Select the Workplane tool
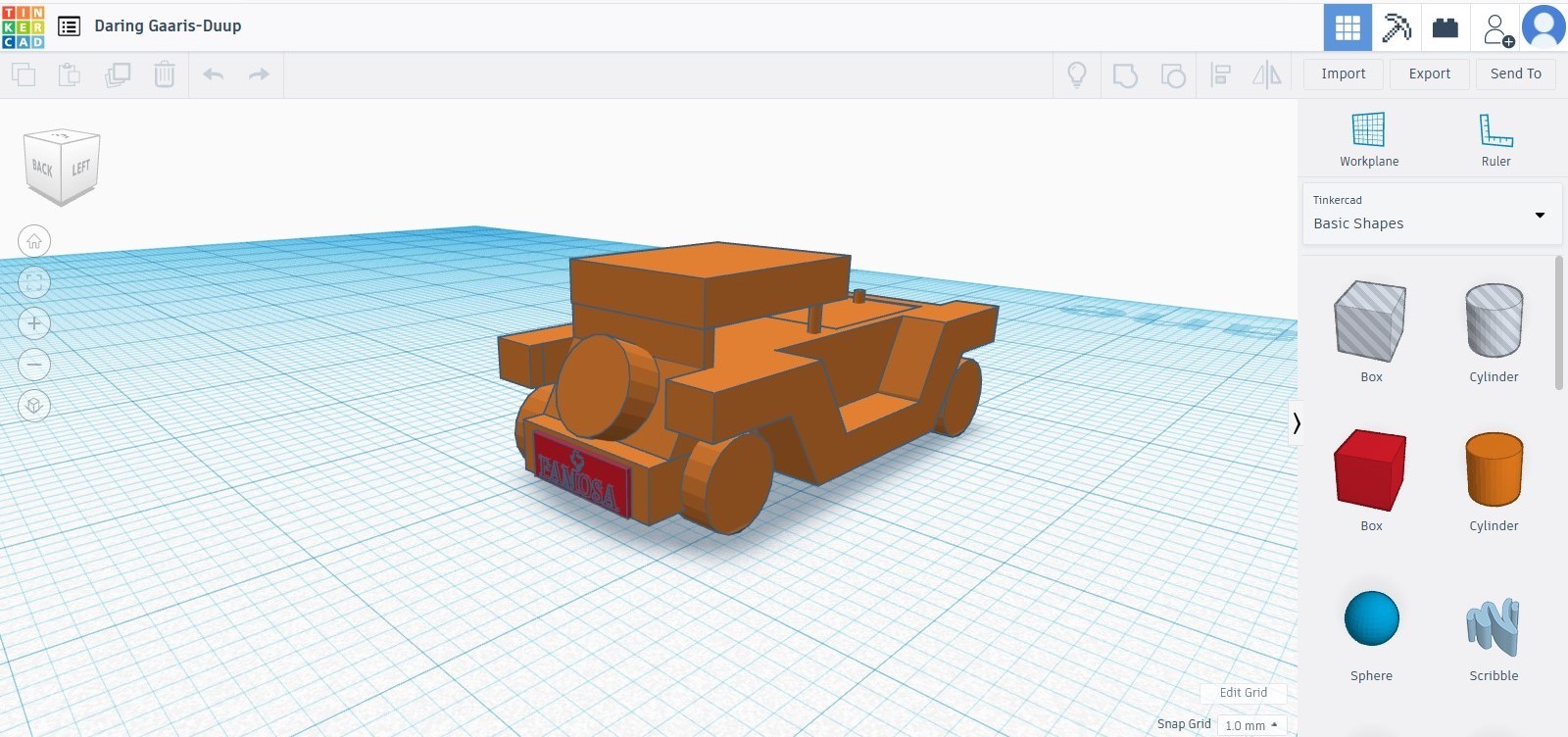1568x737 pixels. click(x=1369, y=139)
